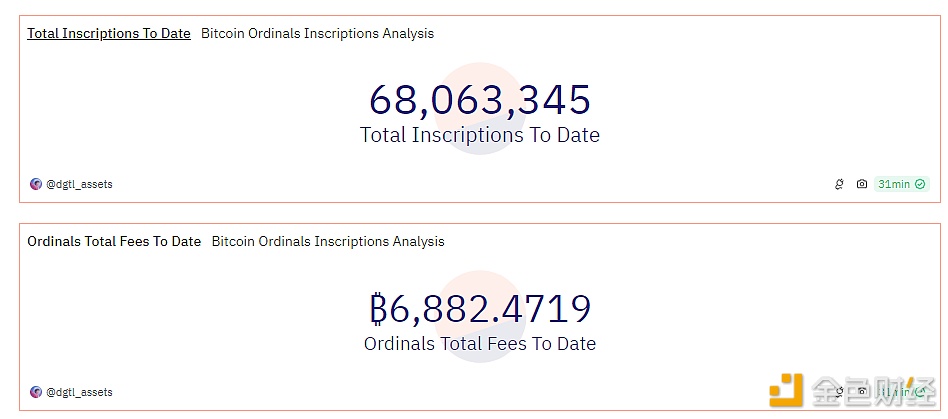Click the dgtl_assets avatar in Ordinals Fees panel
Viewport: 948px width, 419px height.
coord(36,392)
